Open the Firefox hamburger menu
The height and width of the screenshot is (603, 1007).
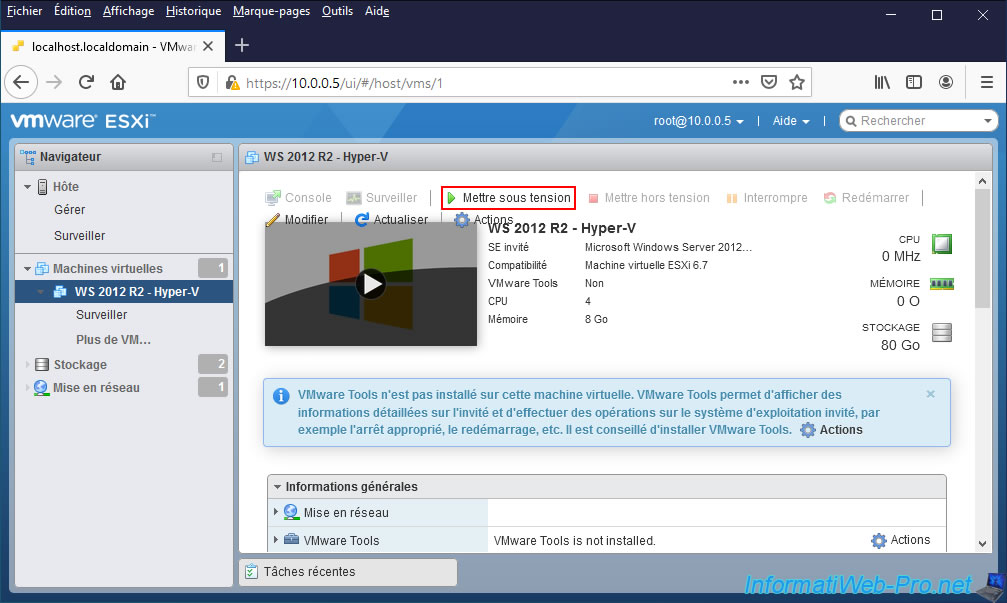click(987, 82)
